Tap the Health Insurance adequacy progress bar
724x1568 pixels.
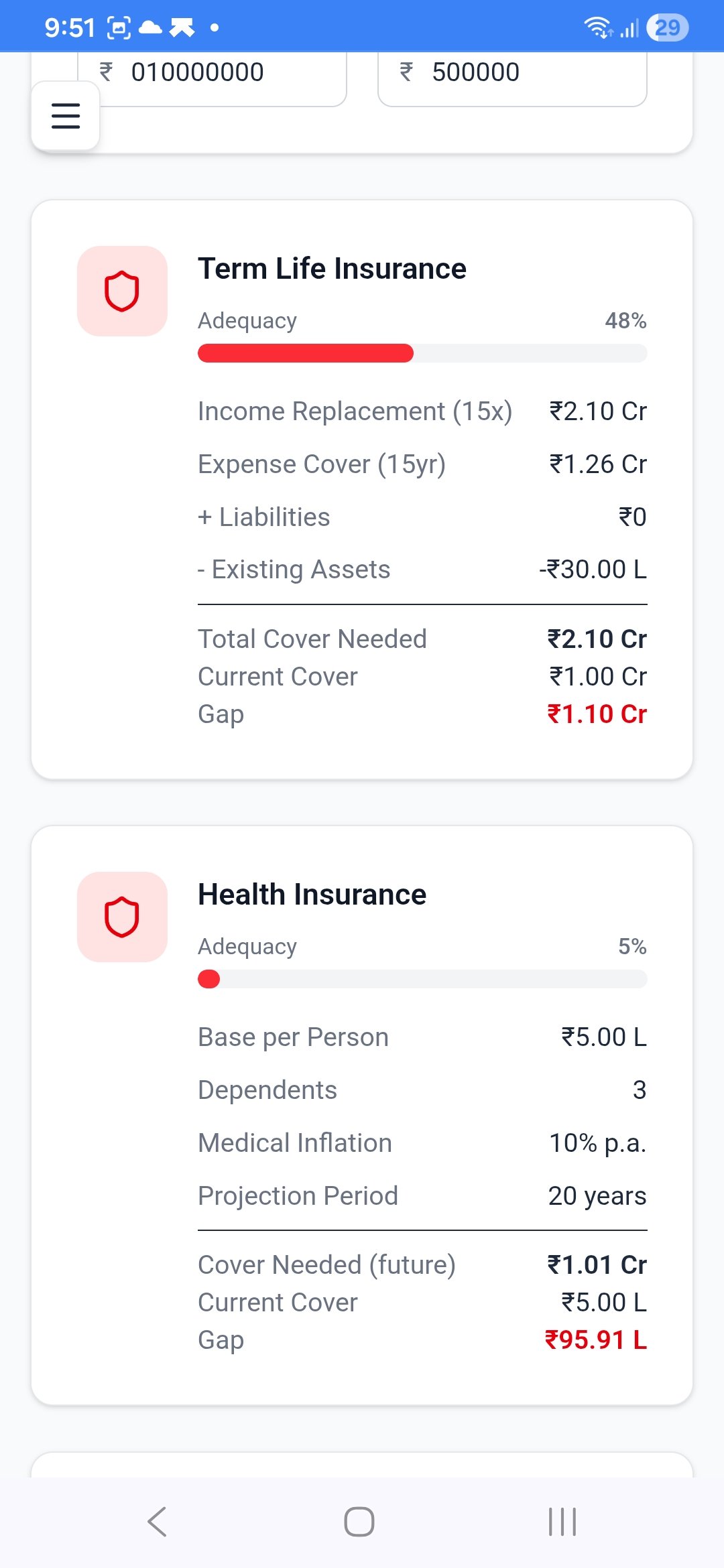coord(422,979)
